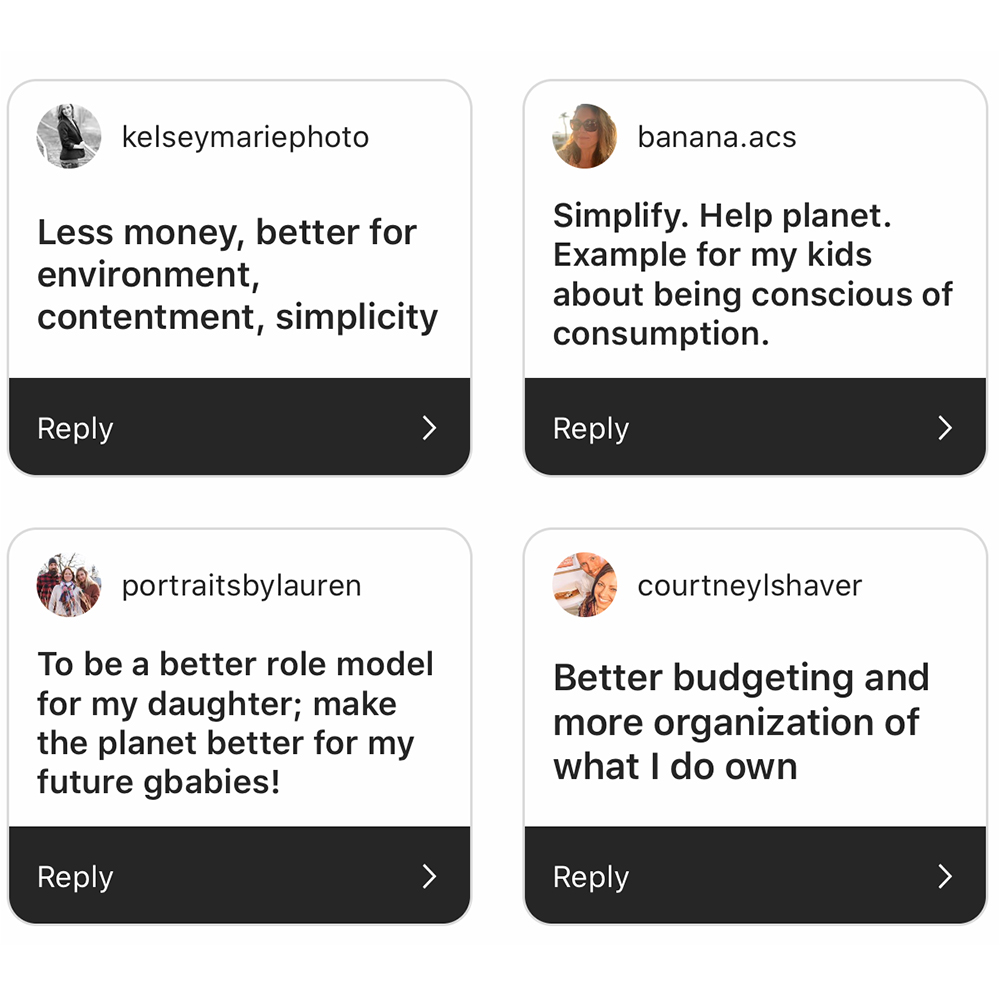Image resolution: width=1000 pixels, height=1000 pixels.
Task: Select the 'Better budgeting and more organization' text
Action: [x=741, y=722]
